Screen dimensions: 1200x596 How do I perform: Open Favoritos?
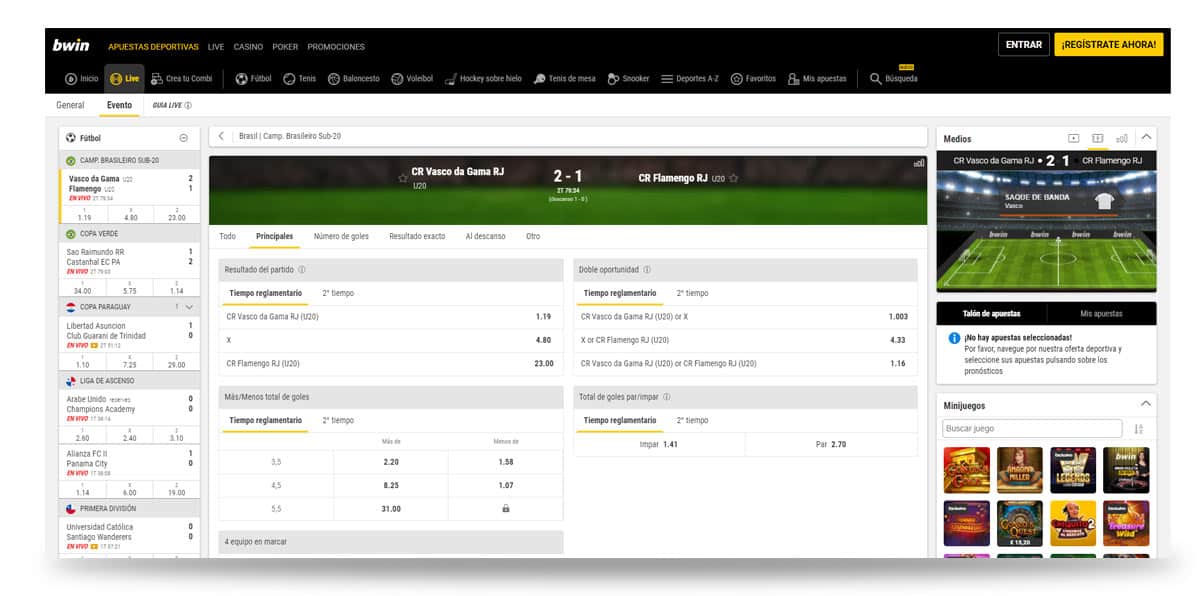tap(753, 78)
